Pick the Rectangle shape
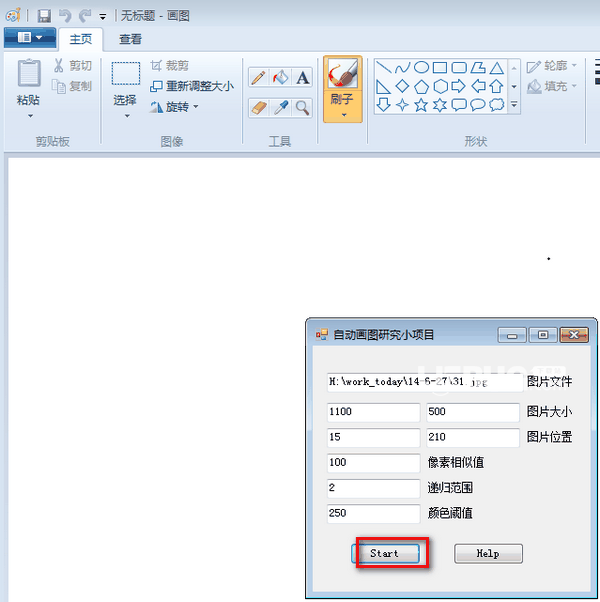 pos(440,67)
